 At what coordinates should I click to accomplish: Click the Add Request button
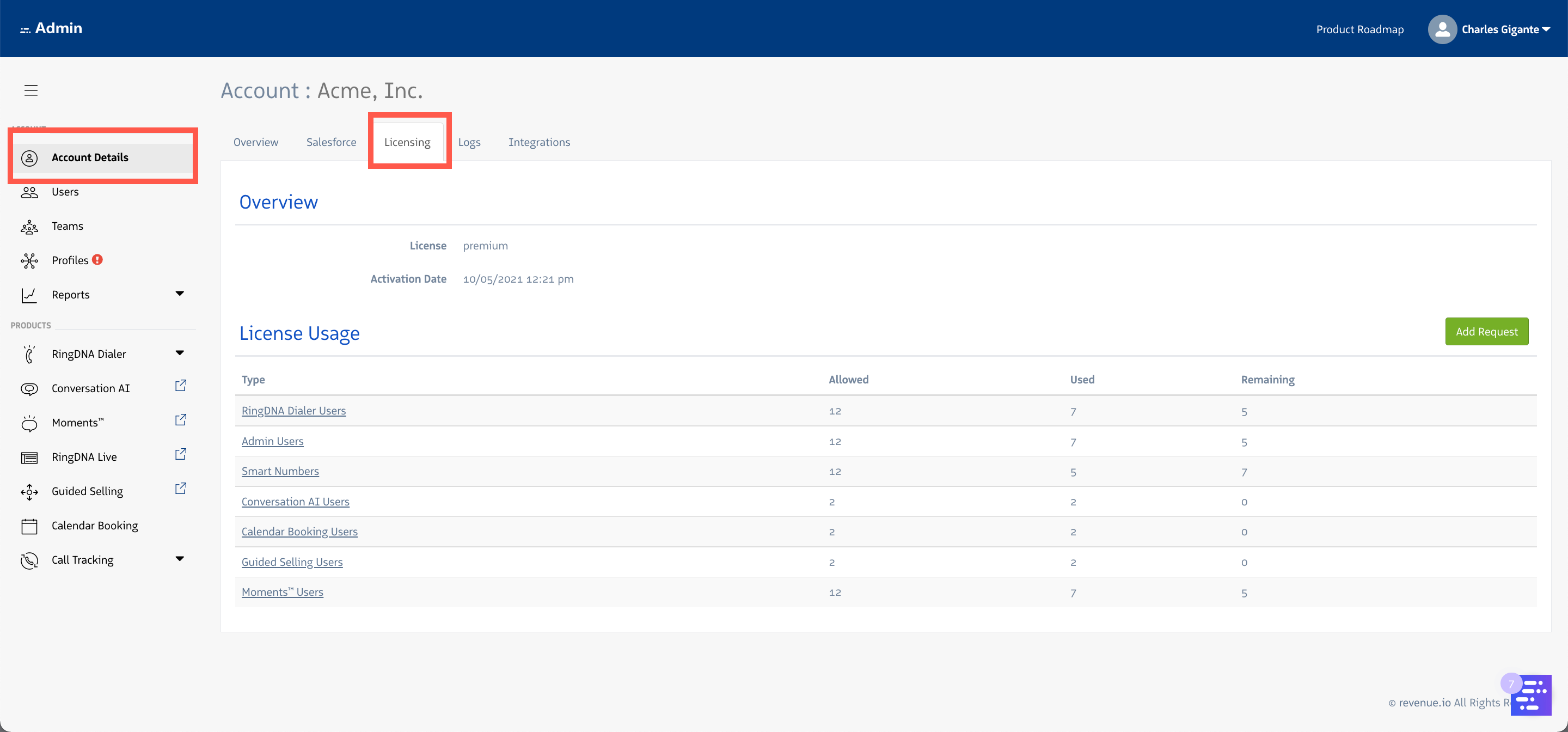click(1486, 331)
